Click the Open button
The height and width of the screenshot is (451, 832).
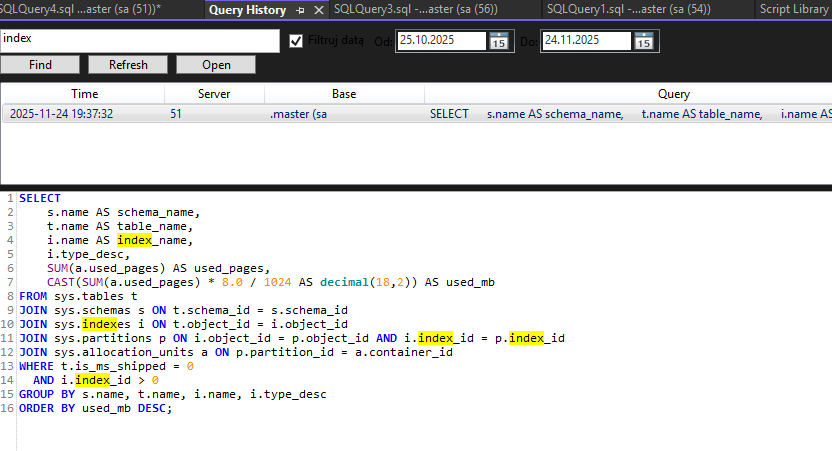click(x=216, y=65)
